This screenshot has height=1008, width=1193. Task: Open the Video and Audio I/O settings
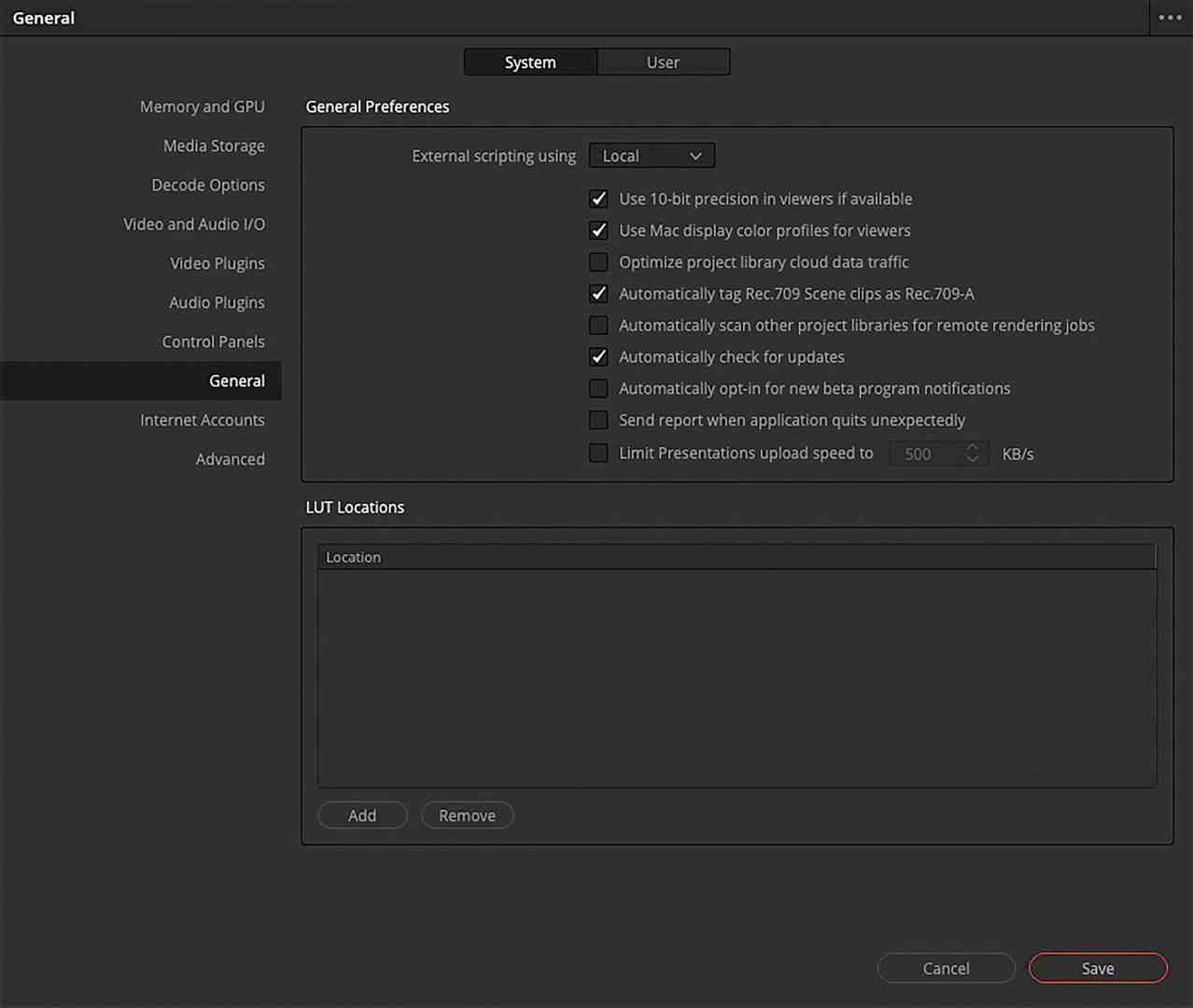(193, 224)
